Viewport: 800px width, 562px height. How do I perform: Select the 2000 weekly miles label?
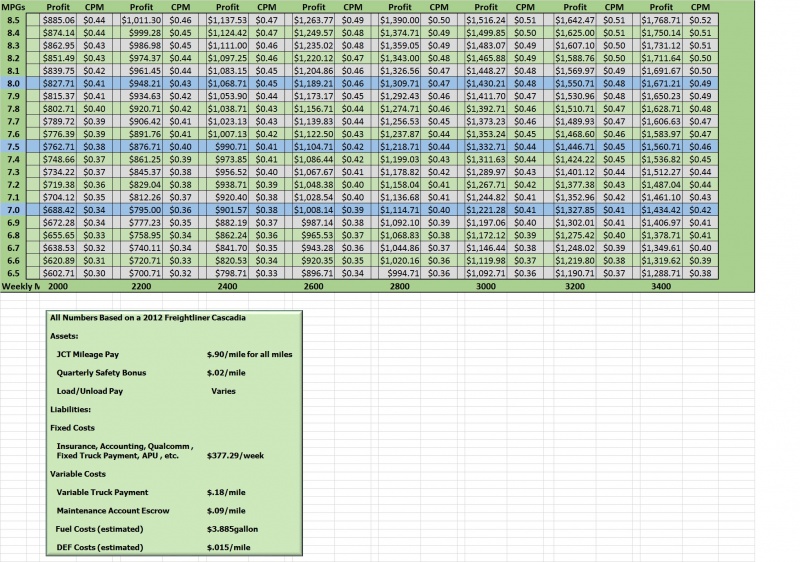58,286
